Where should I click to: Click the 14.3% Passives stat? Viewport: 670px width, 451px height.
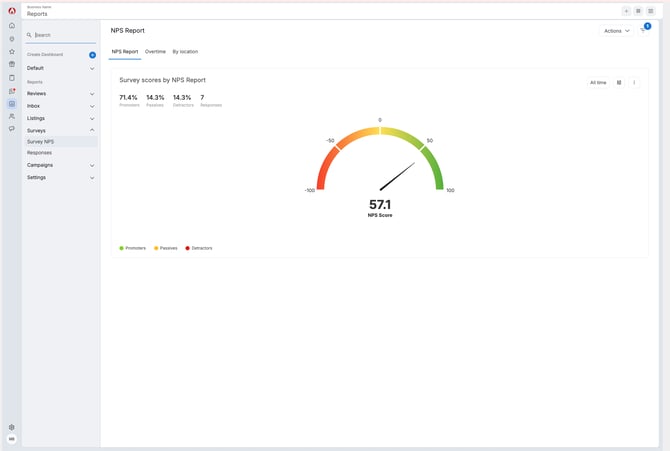coord(155,100)
